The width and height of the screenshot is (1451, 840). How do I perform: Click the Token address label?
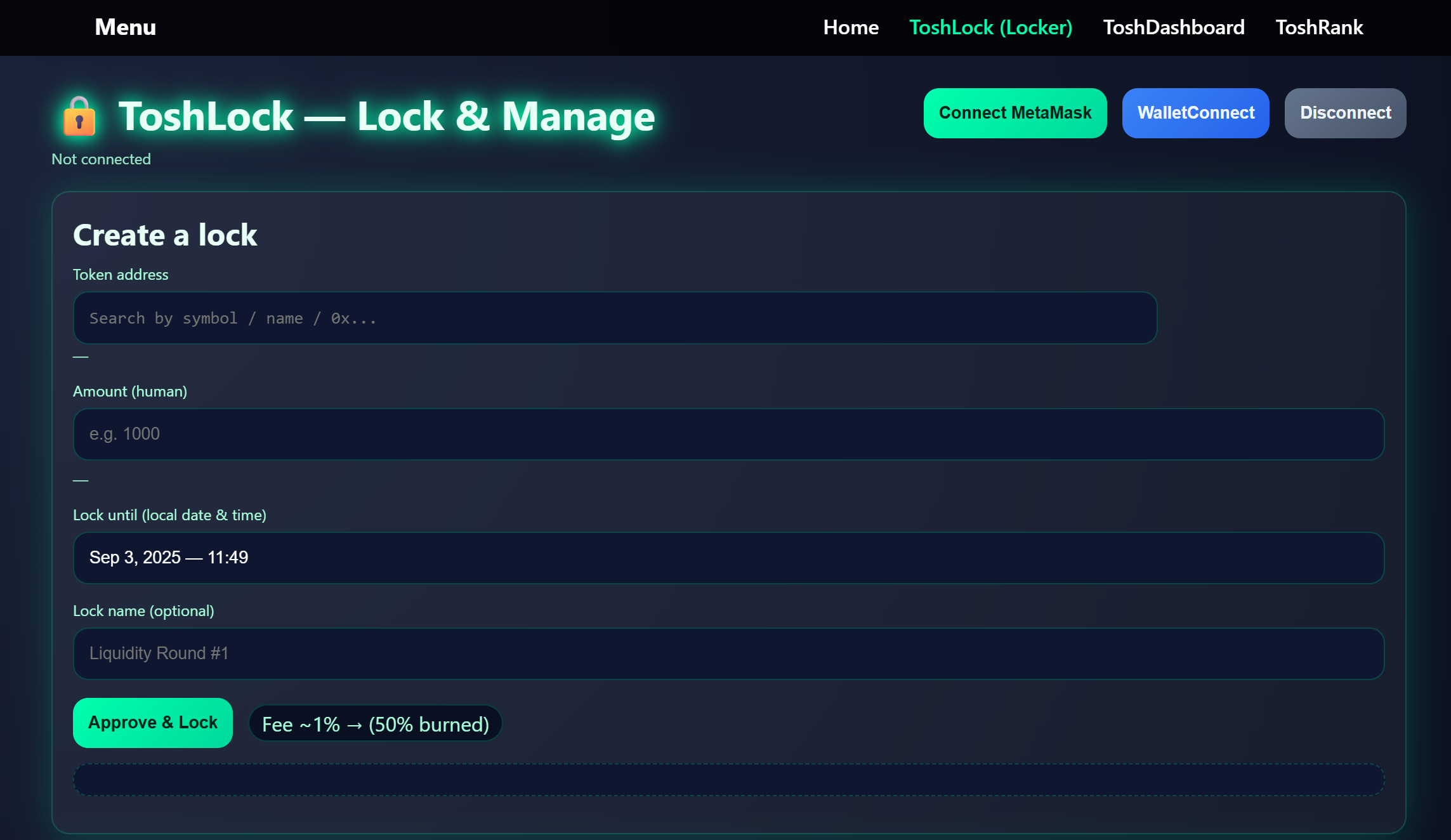pos(121,275)
